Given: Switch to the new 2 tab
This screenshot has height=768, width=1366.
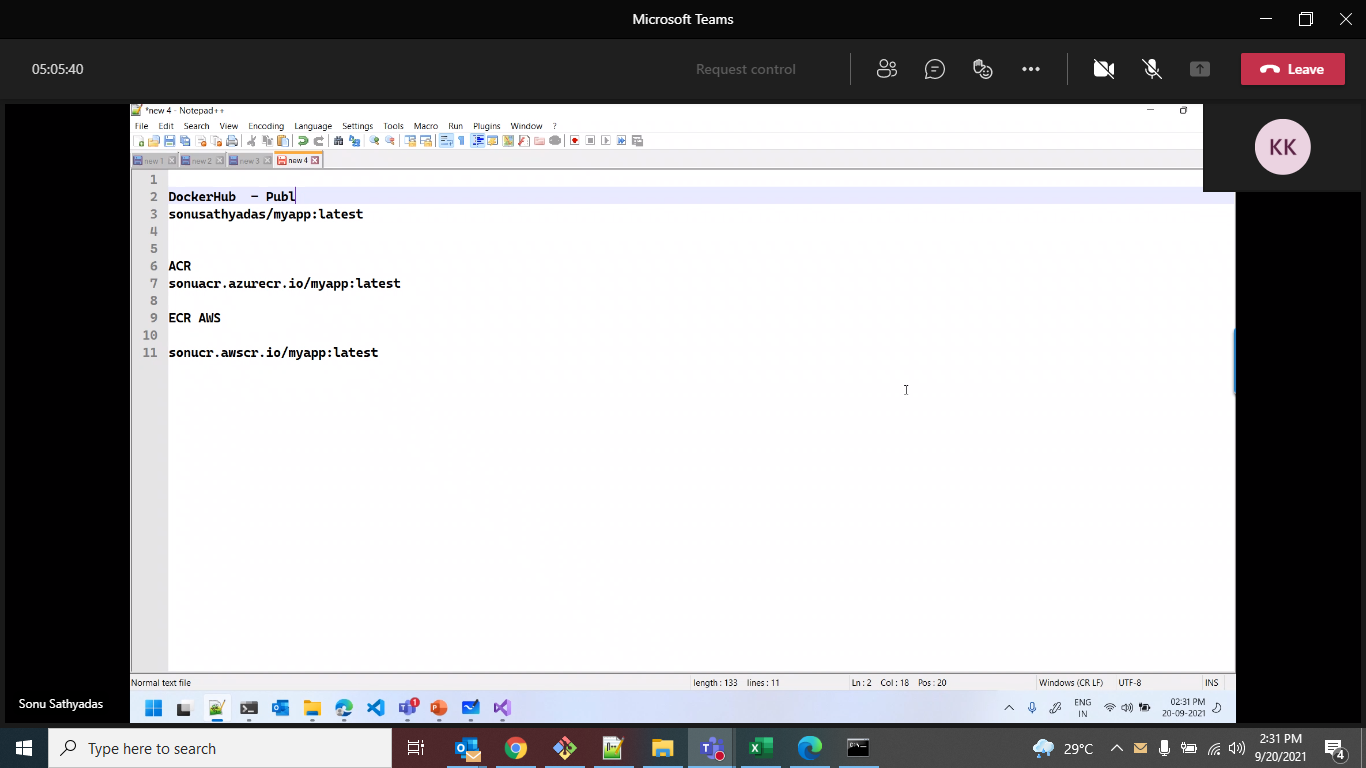Looking at the screenshot, I should (x=202, y=161).
